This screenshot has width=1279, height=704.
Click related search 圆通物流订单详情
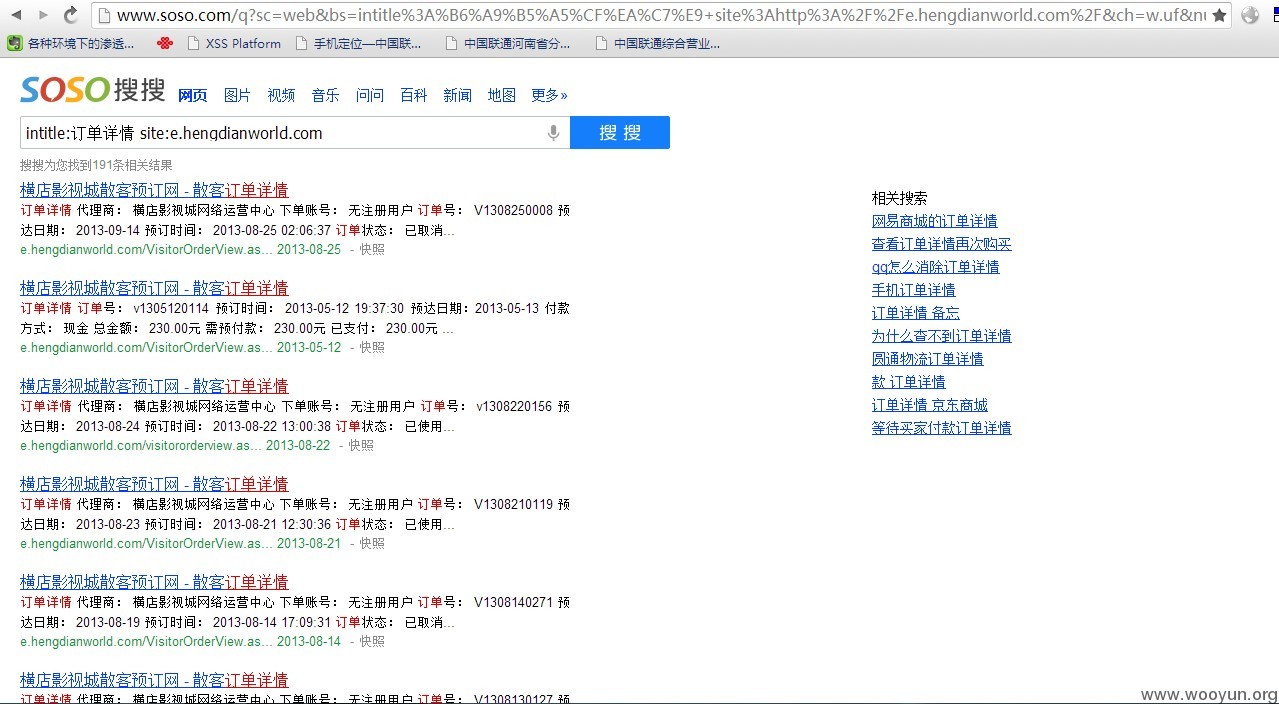pyautogui.click(x=927, y=359)
